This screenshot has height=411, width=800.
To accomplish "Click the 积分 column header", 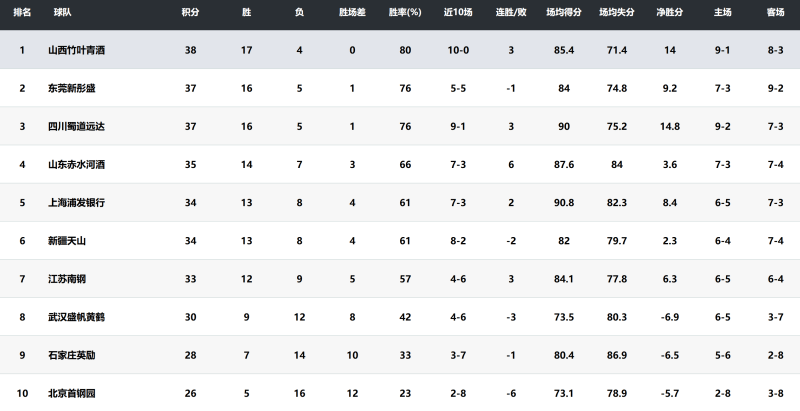I will click(x=190, y=13).
